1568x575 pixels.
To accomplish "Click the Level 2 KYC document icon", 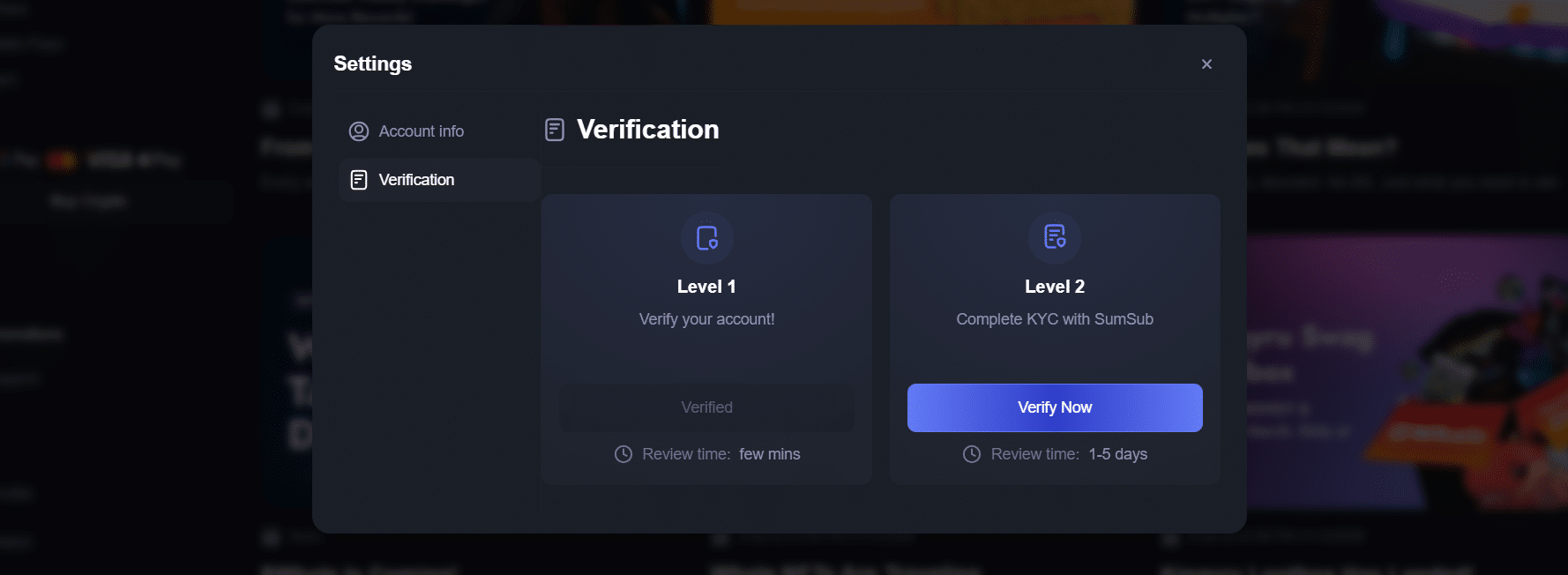I will click(1055, 237).
